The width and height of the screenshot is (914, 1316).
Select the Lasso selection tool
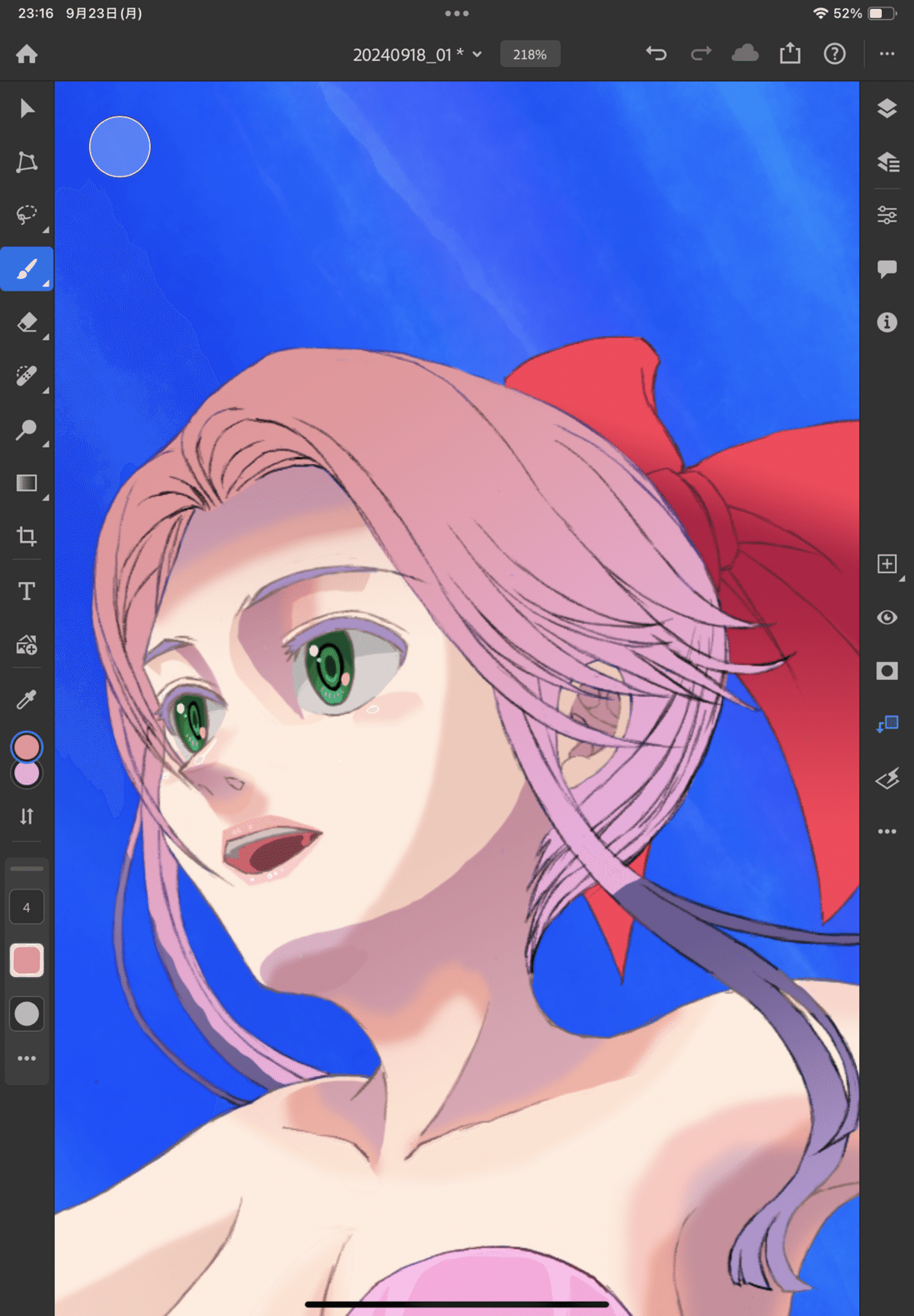pyautogui.click(x=27, y=215)
